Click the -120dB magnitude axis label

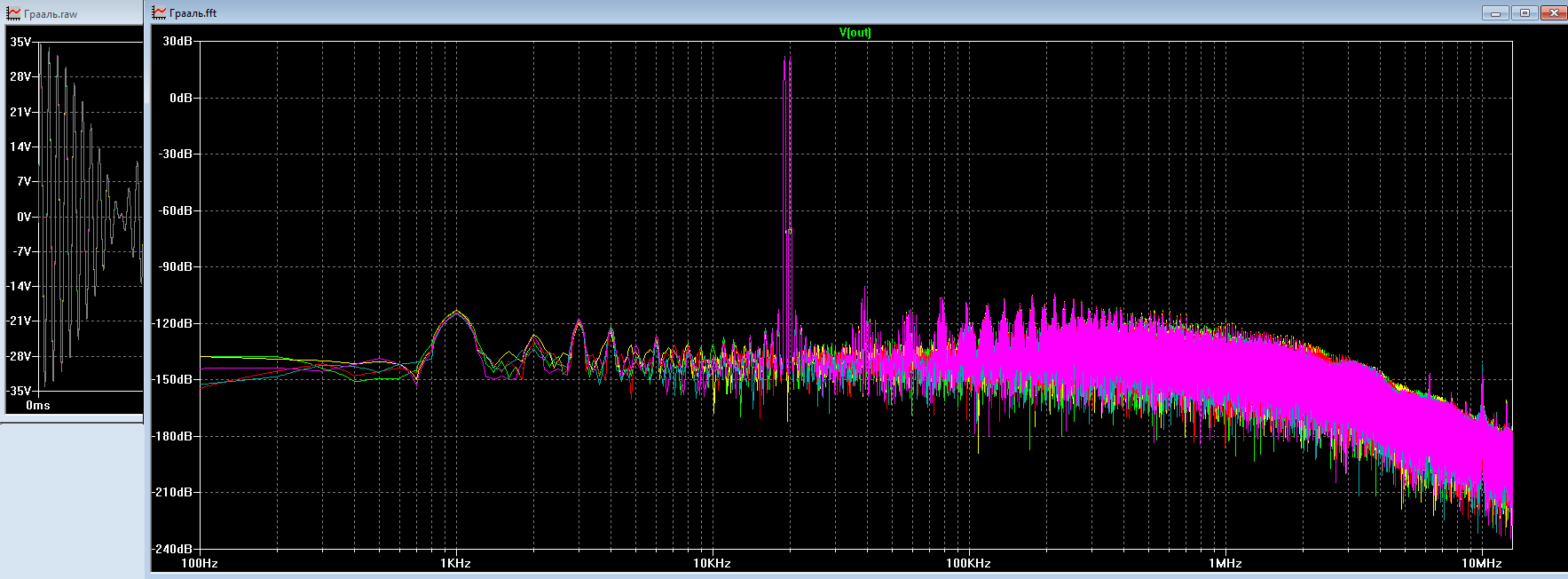point(174,323)
